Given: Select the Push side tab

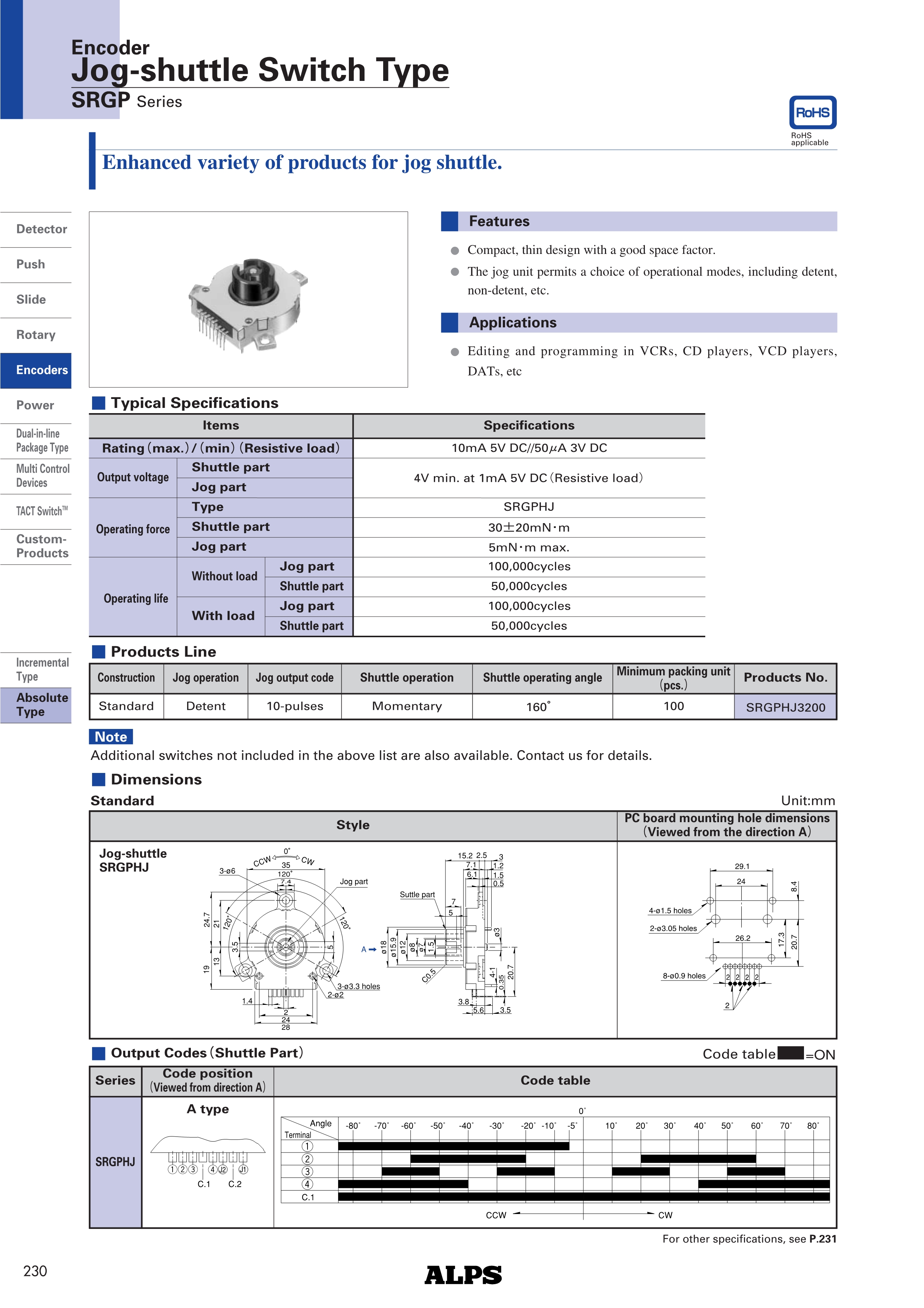Looking at the screenshot, I should point(31,264).
